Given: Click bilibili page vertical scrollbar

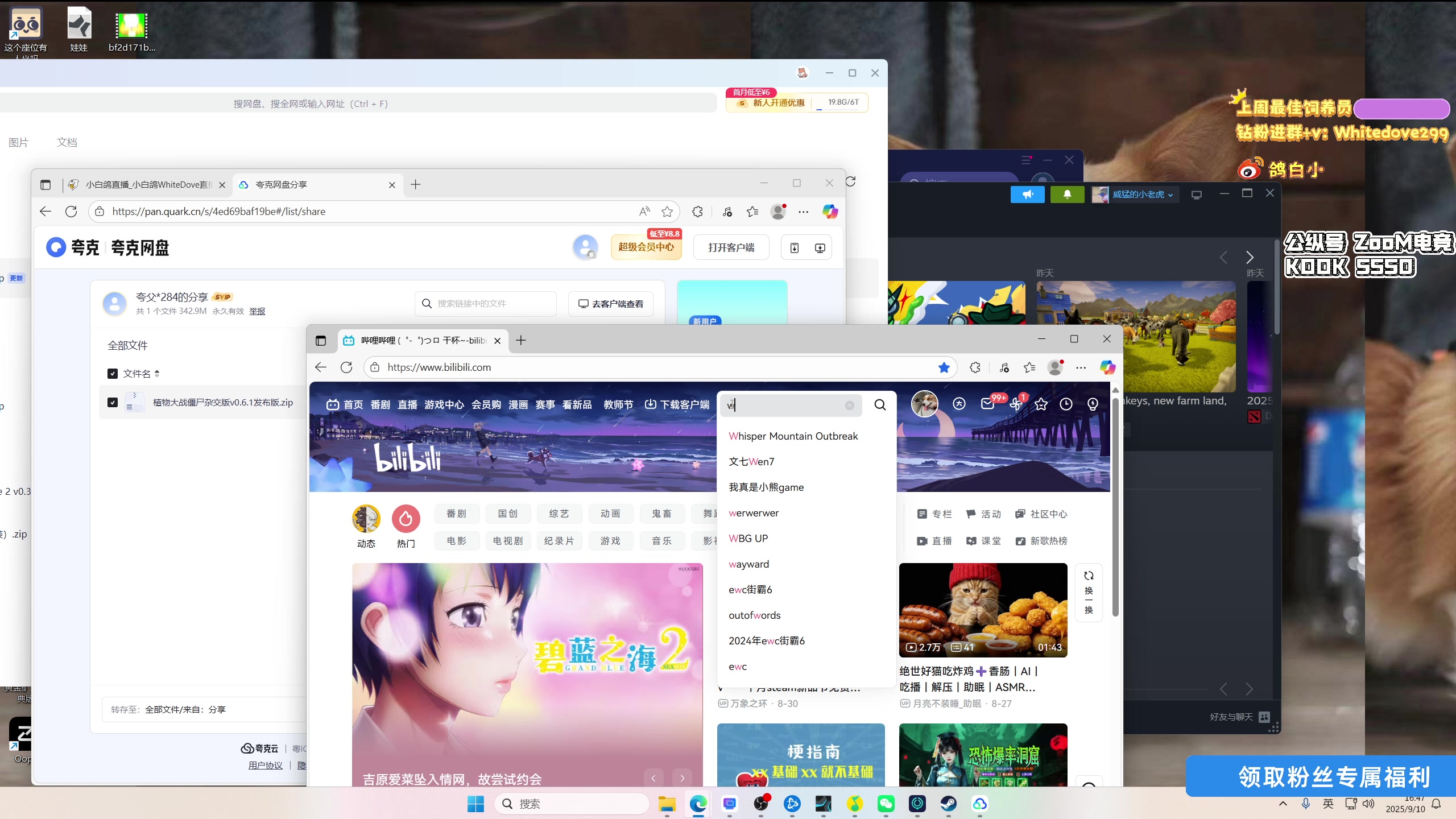Looking at the screenshot, I should point(1115,506).
